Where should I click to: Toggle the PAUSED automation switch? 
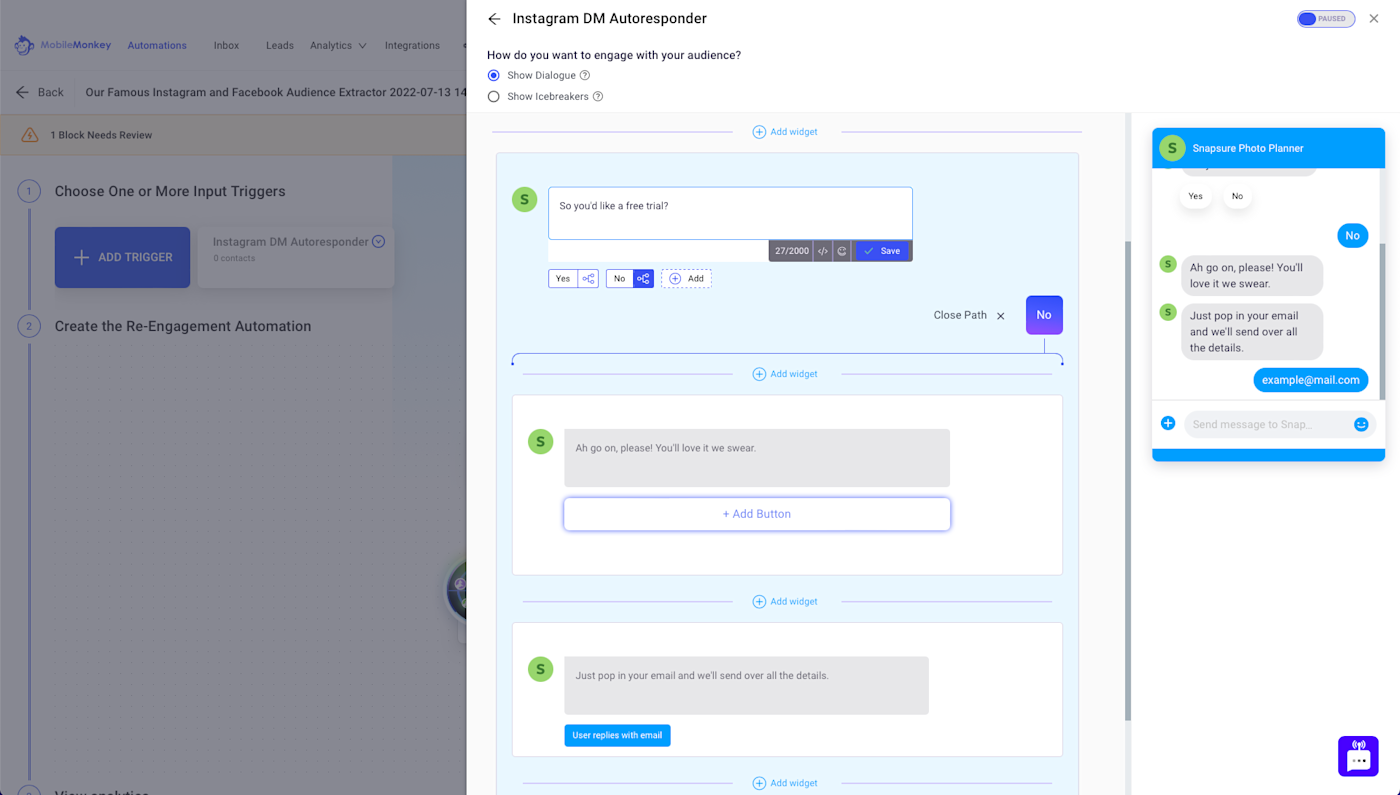[1326, 19]
